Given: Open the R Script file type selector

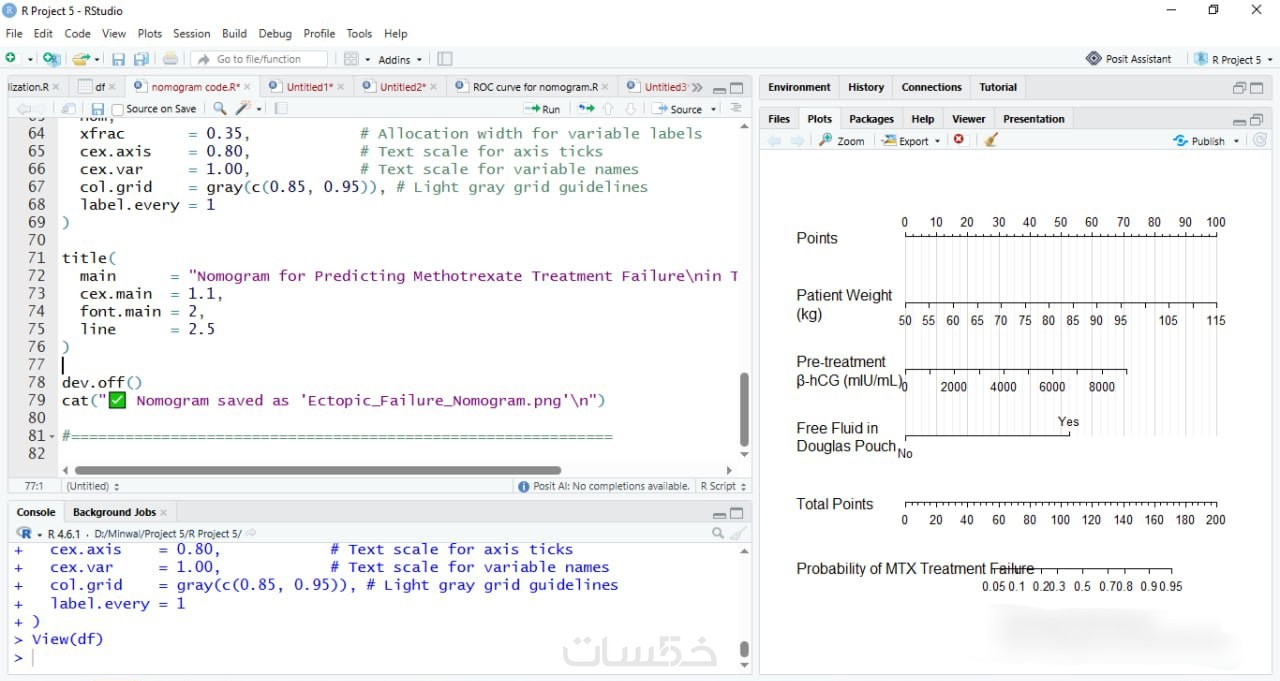Looking at the screenshot, I should pos(724,486).
